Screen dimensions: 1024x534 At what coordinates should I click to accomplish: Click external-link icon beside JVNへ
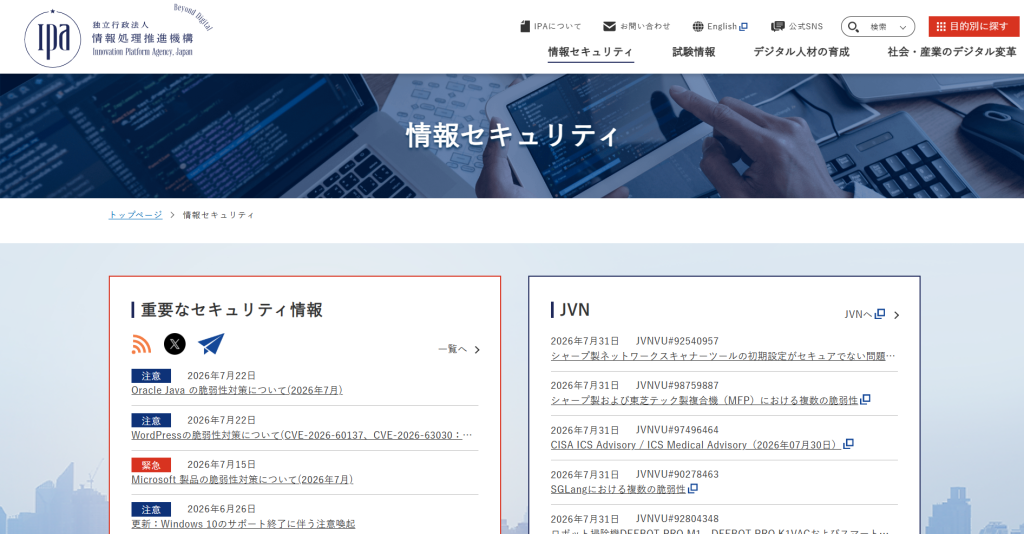click(880, 314)
